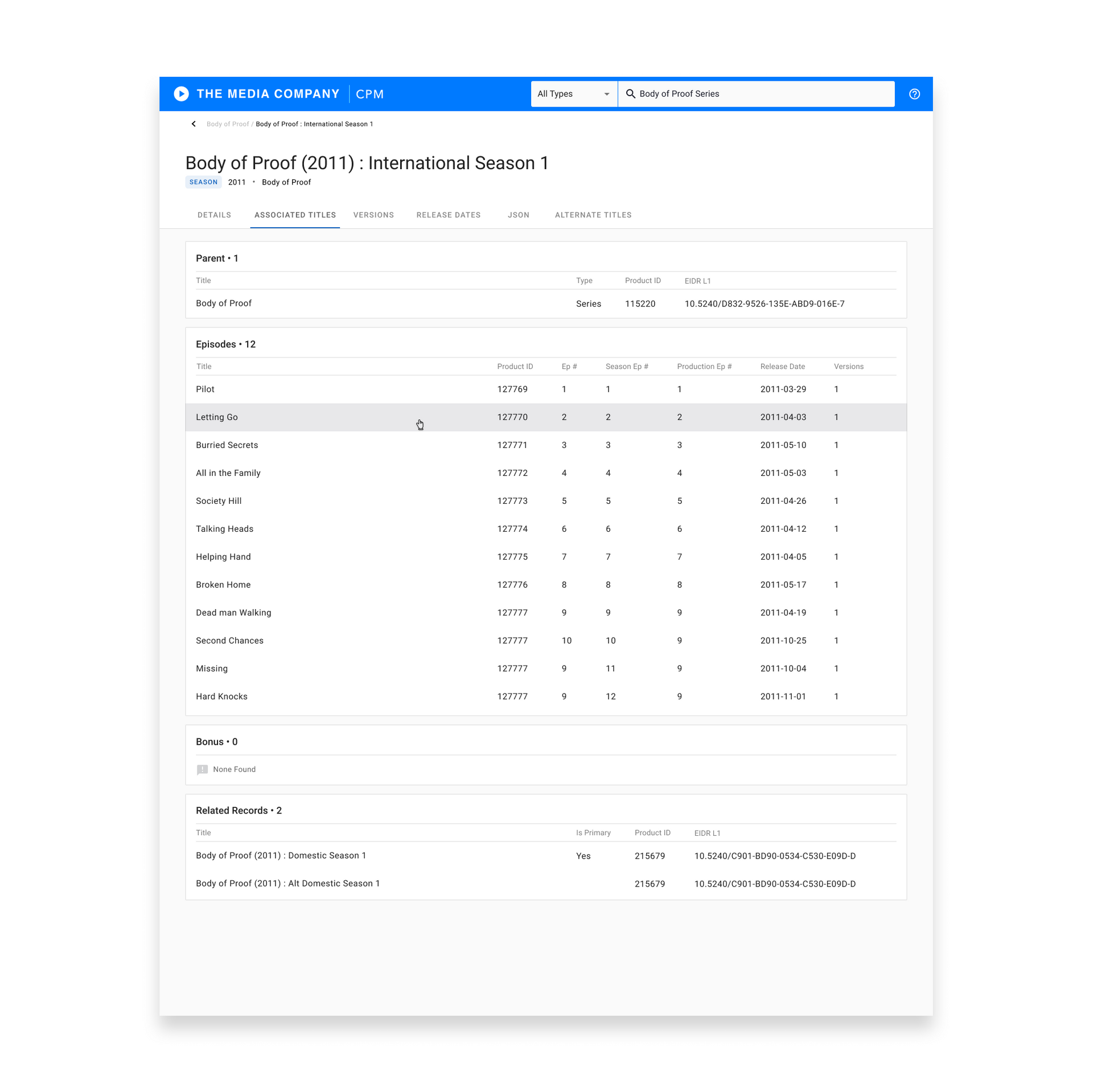
Task: Switch to the Details tab
Action: click(214, 215)
